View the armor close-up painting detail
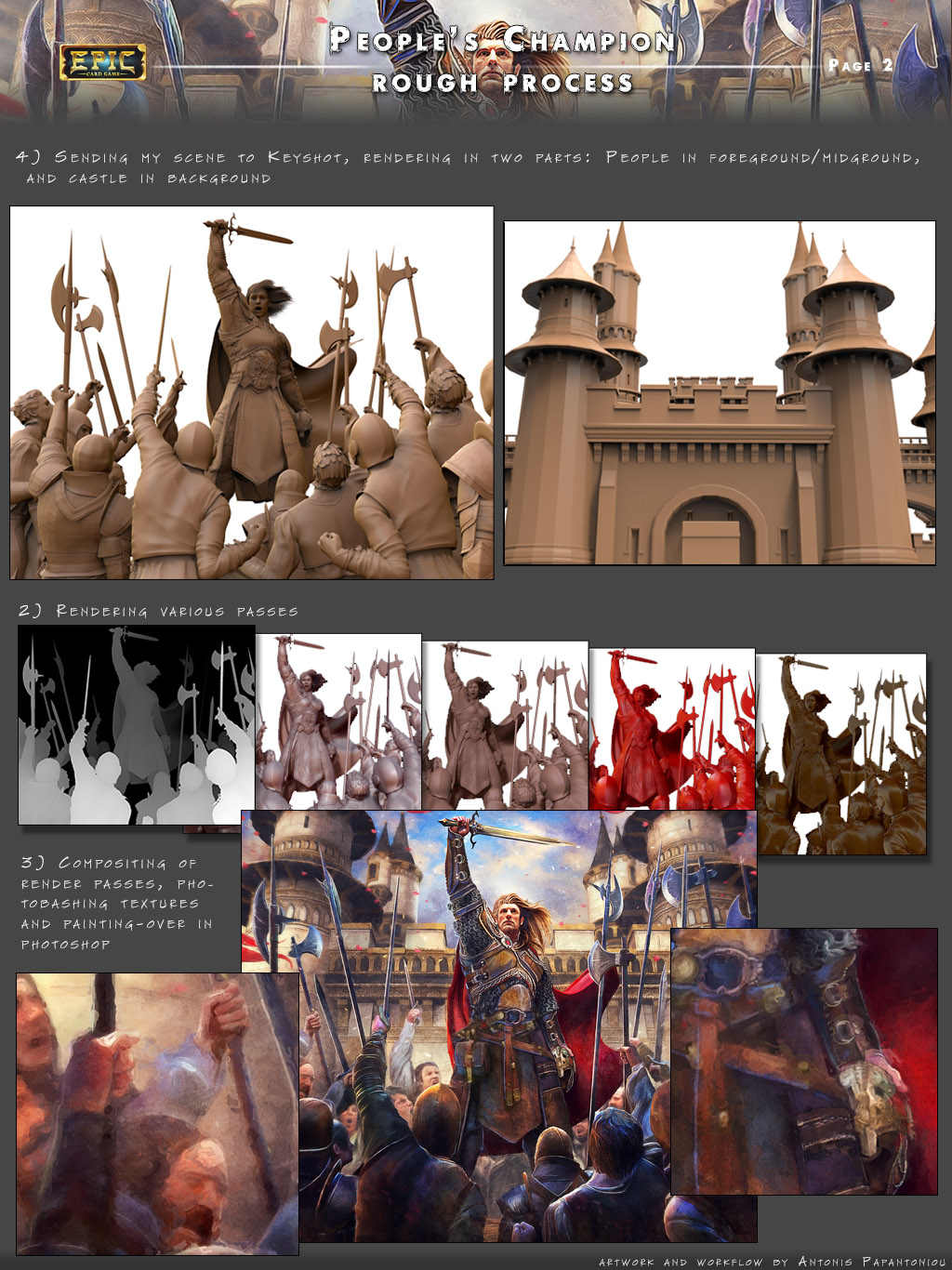This screenshot has height=1270, width=952. click(804, 1061)
